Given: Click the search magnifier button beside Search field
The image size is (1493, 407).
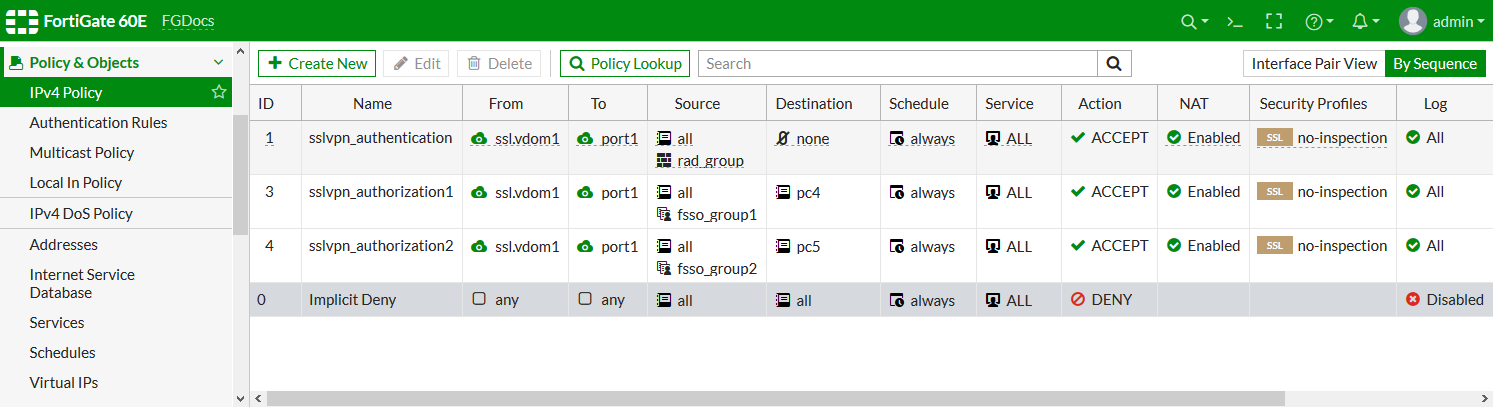Looking at the screenshot, I should (x=1113, y=64).
